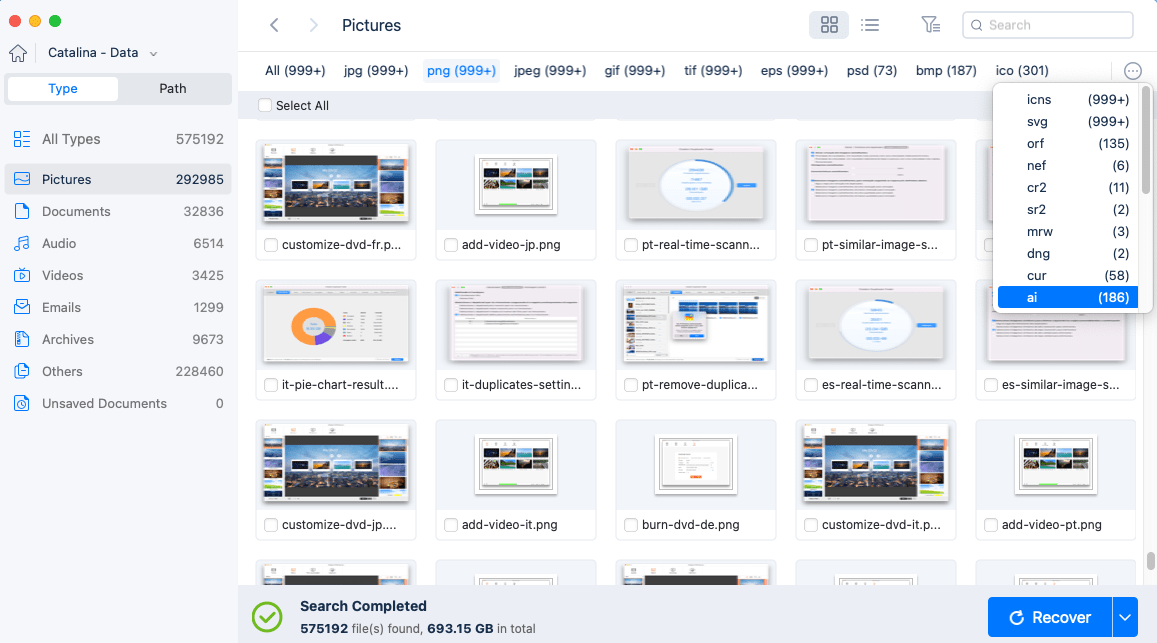
Task: Click the Pictures category icon
Action: click(x=22, y=179)
